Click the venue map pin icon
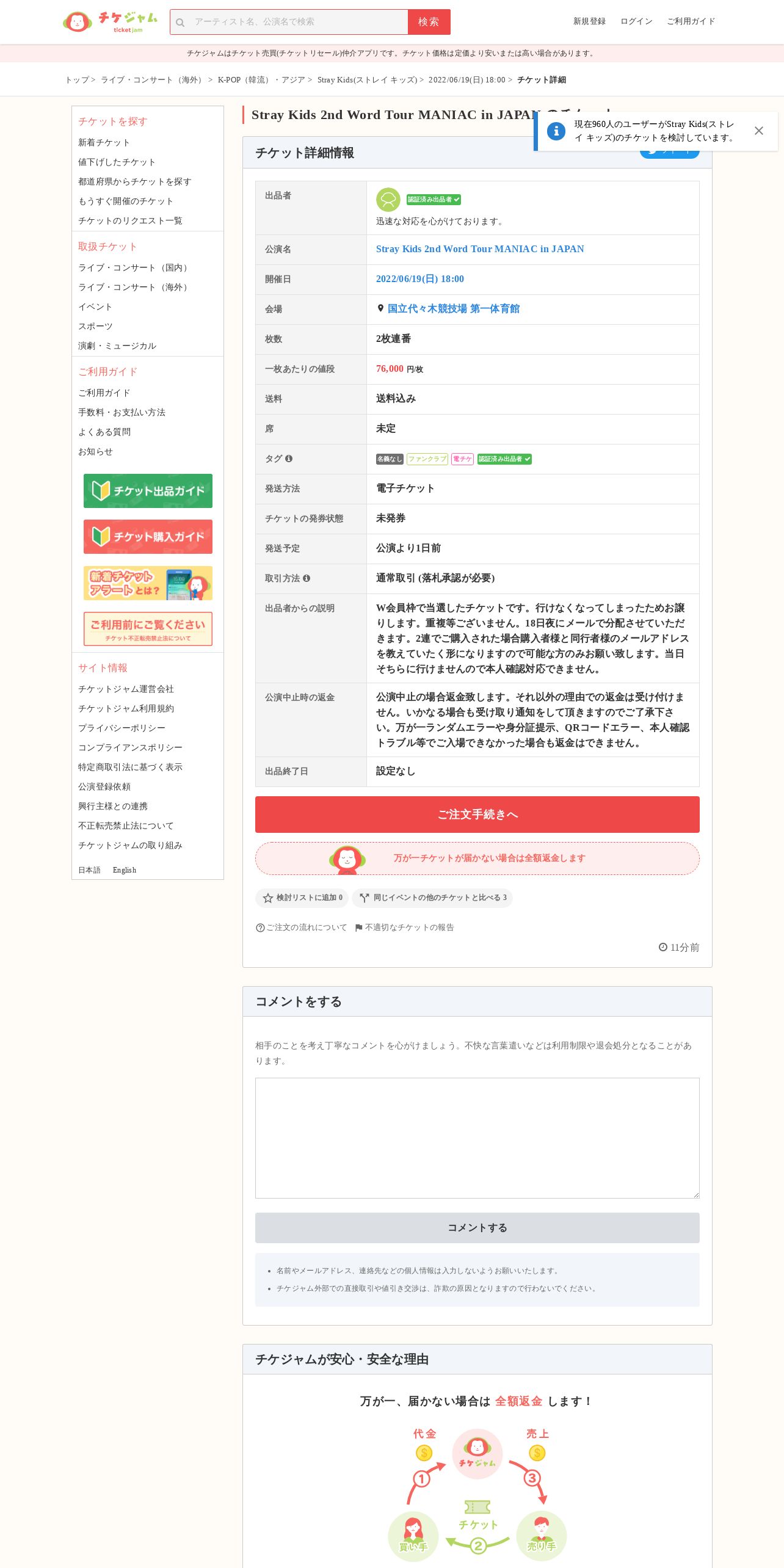The width and height of the screenshot is (784, 1568). coord(380,308)
